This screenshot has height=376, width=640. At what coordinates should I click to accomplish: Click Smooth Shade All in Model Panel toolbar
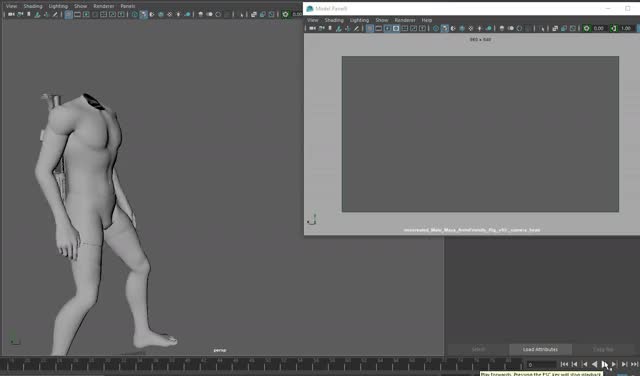click(444, 28)
